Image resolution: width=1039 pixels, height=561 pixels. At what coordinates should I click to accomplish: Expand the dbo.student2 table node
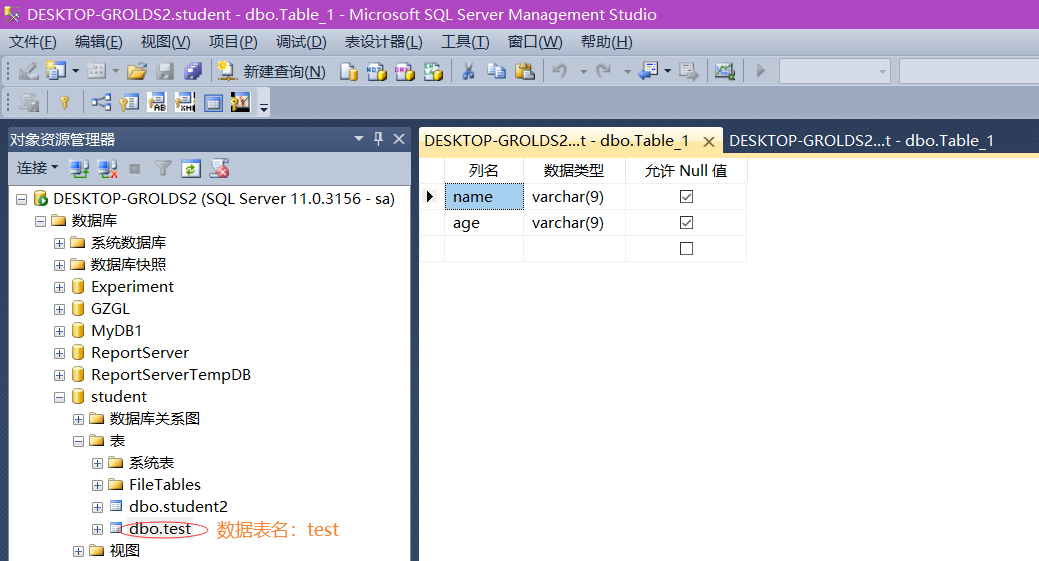tap(97, 507)
